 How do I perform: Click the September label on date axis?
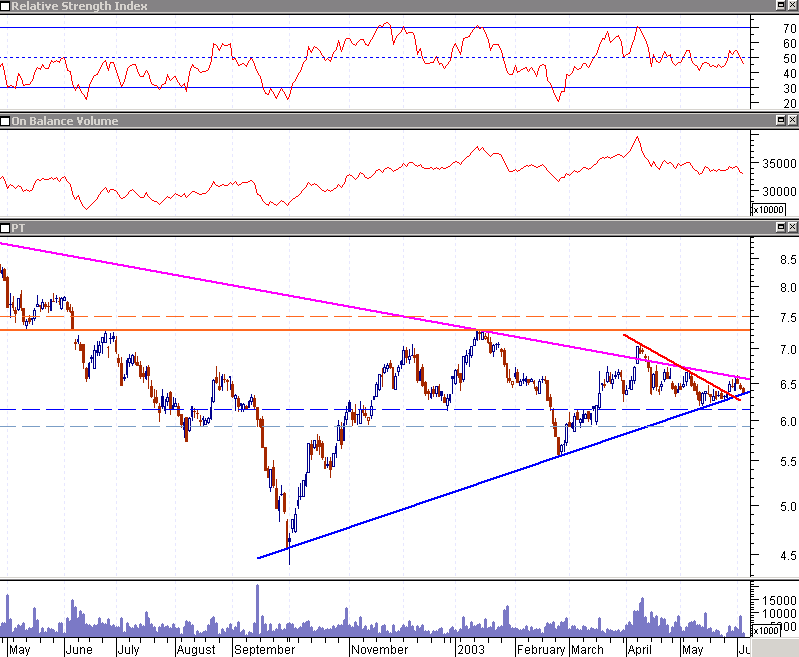(264, 650)
